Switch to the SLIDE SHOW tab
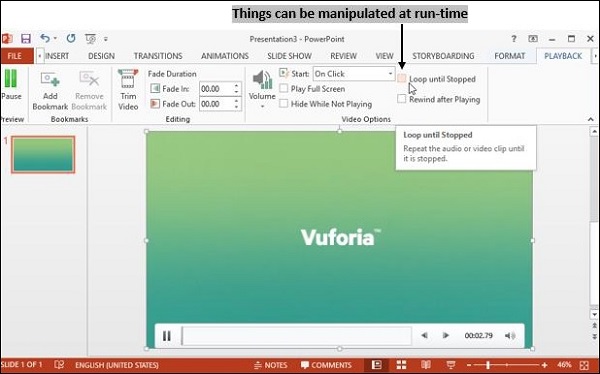Screen dimensions: 600x374 (x=289, y=56)
